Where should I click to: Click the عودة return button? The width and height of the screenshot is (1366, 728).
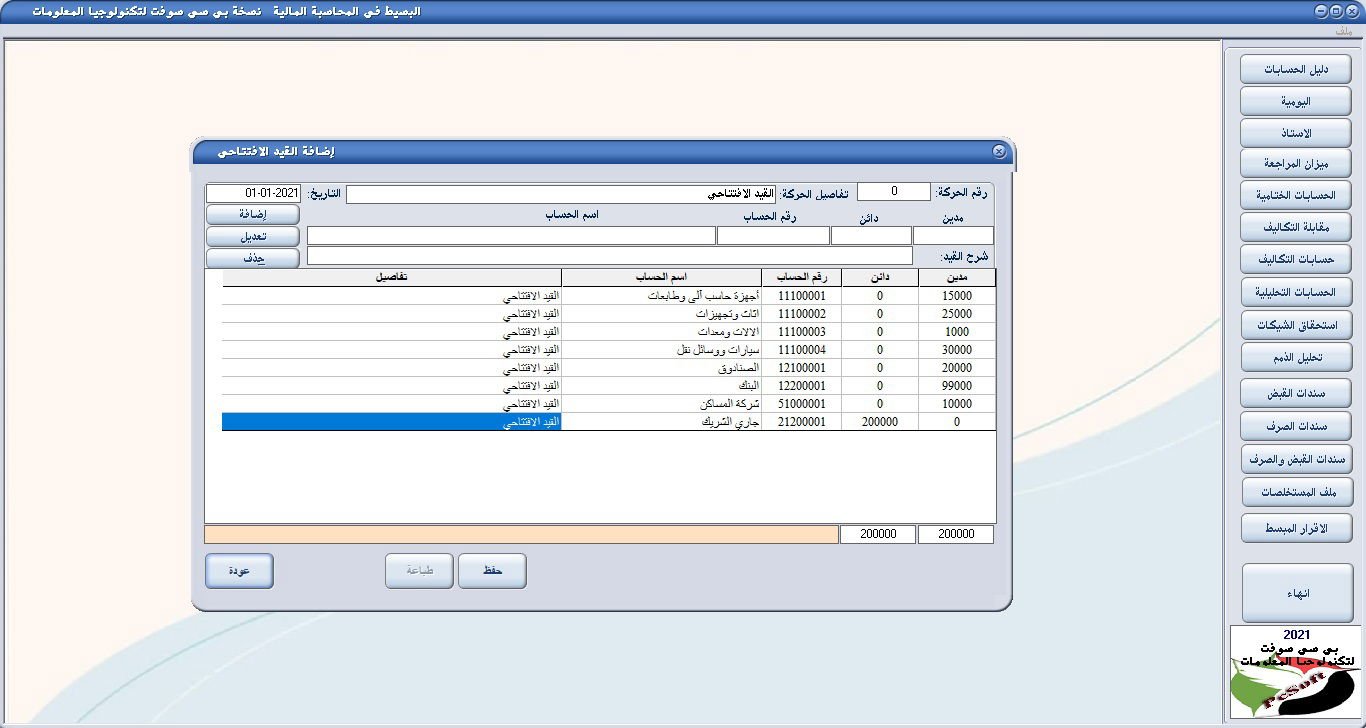(239, 571)
